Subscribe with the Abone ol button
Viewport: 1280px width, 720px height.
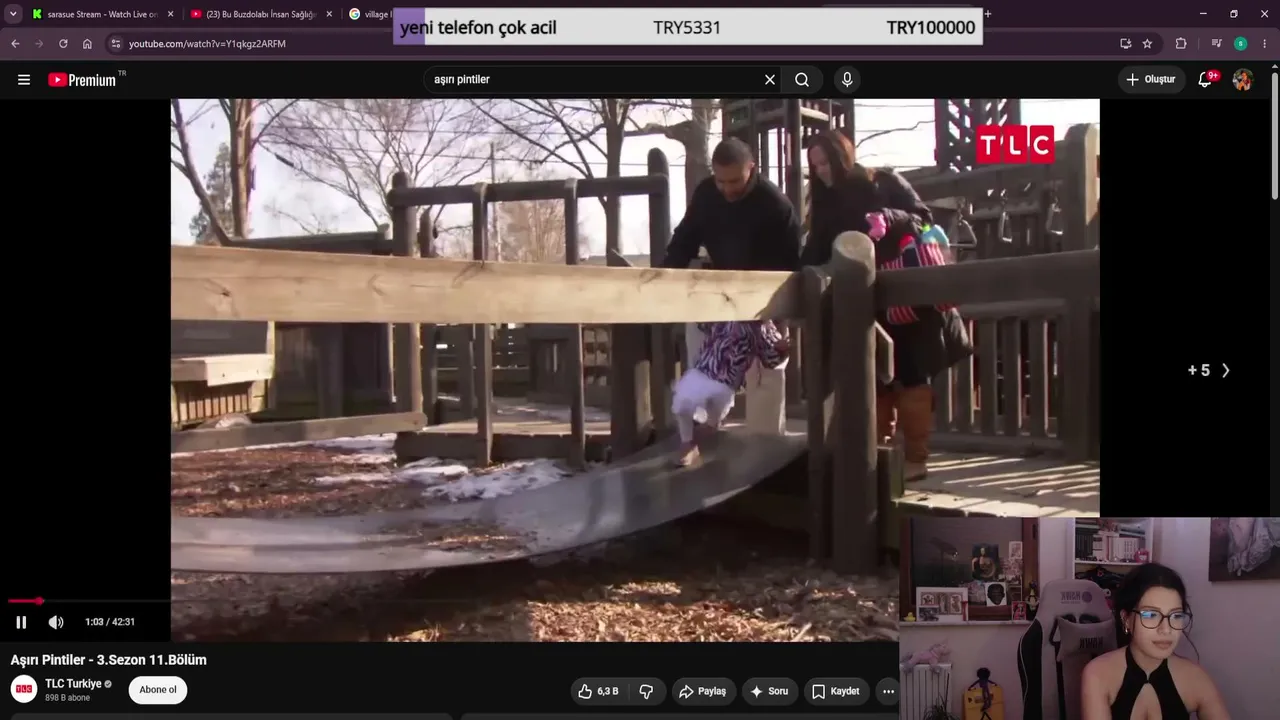(158, 690)
